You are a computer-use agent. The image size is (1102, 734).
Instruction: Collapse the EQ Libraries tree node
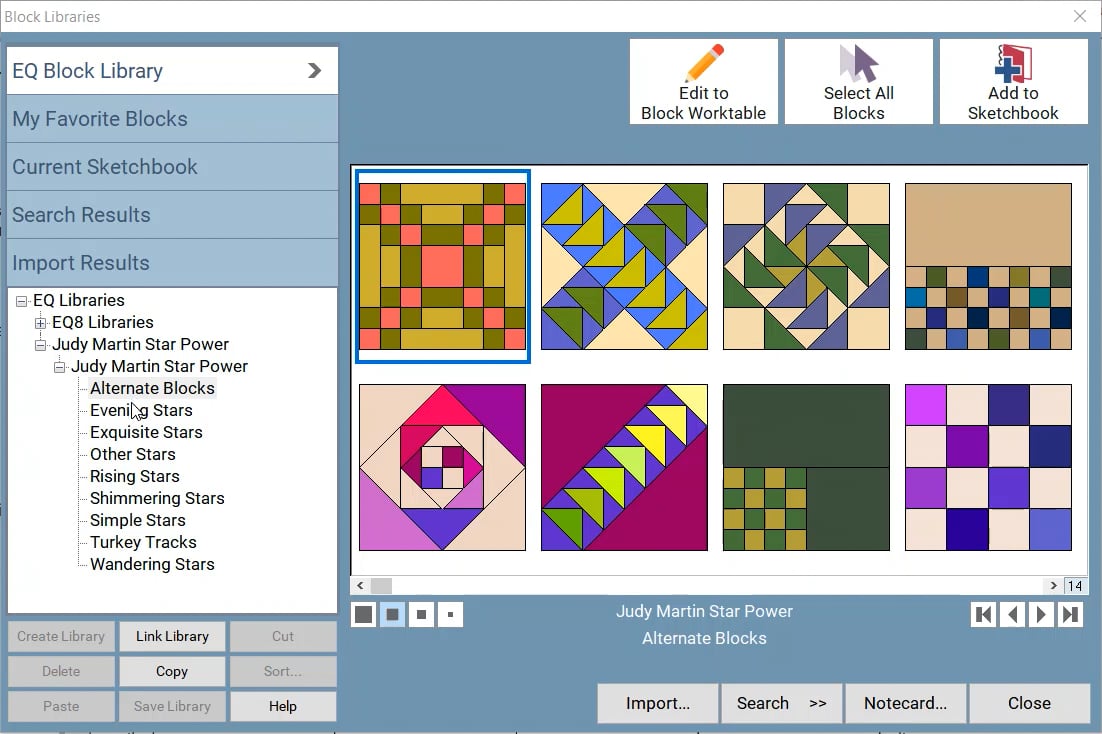tap(22, 301)
